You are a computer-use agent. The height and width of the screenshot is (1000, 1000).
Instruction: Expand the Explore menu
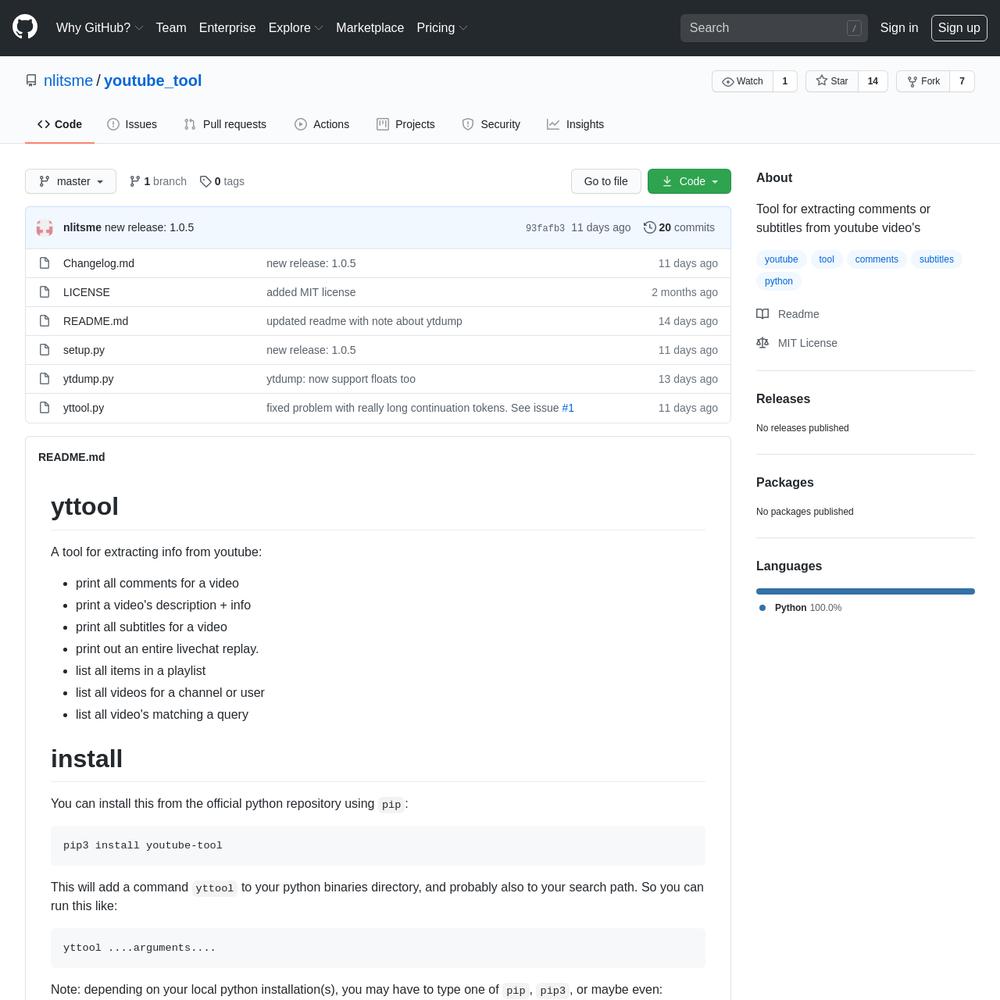(296, 28)
